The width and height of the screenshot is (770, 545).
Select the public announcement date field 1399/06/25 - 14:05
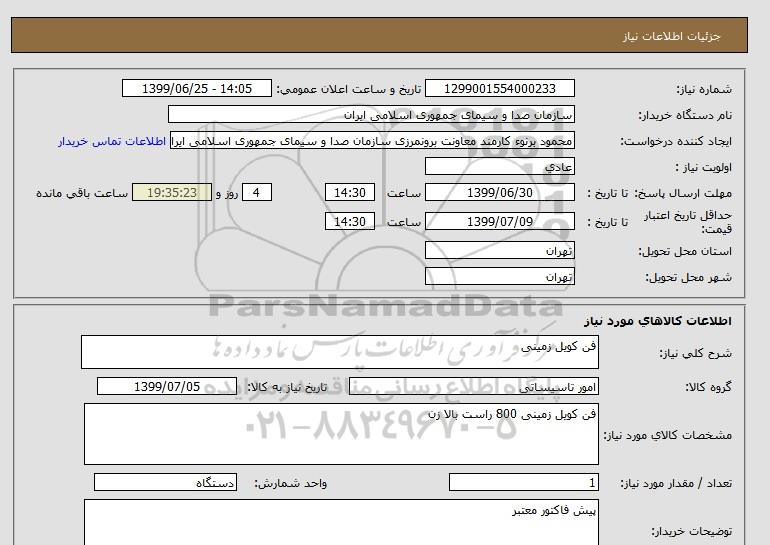[x=196, y=89]
